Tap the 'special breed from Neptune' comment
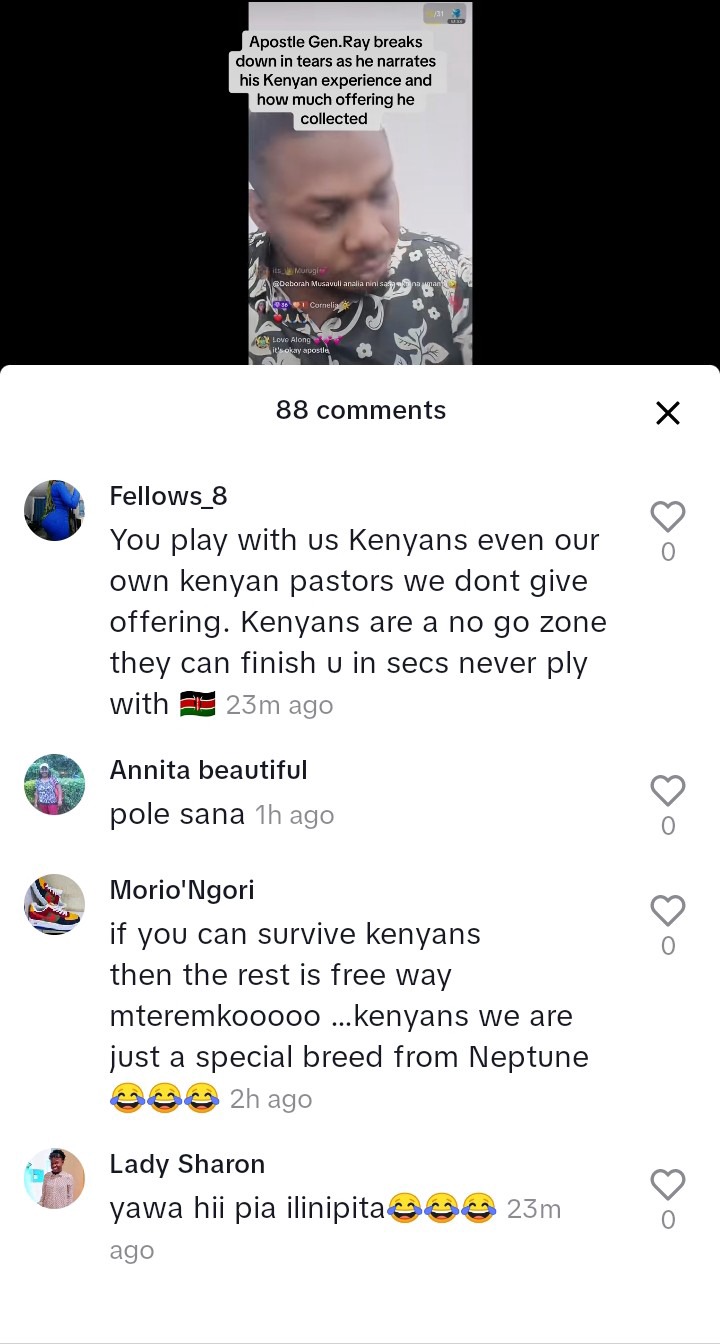This screenshot has height=1344, width=720. click(x=349, y=1016)
